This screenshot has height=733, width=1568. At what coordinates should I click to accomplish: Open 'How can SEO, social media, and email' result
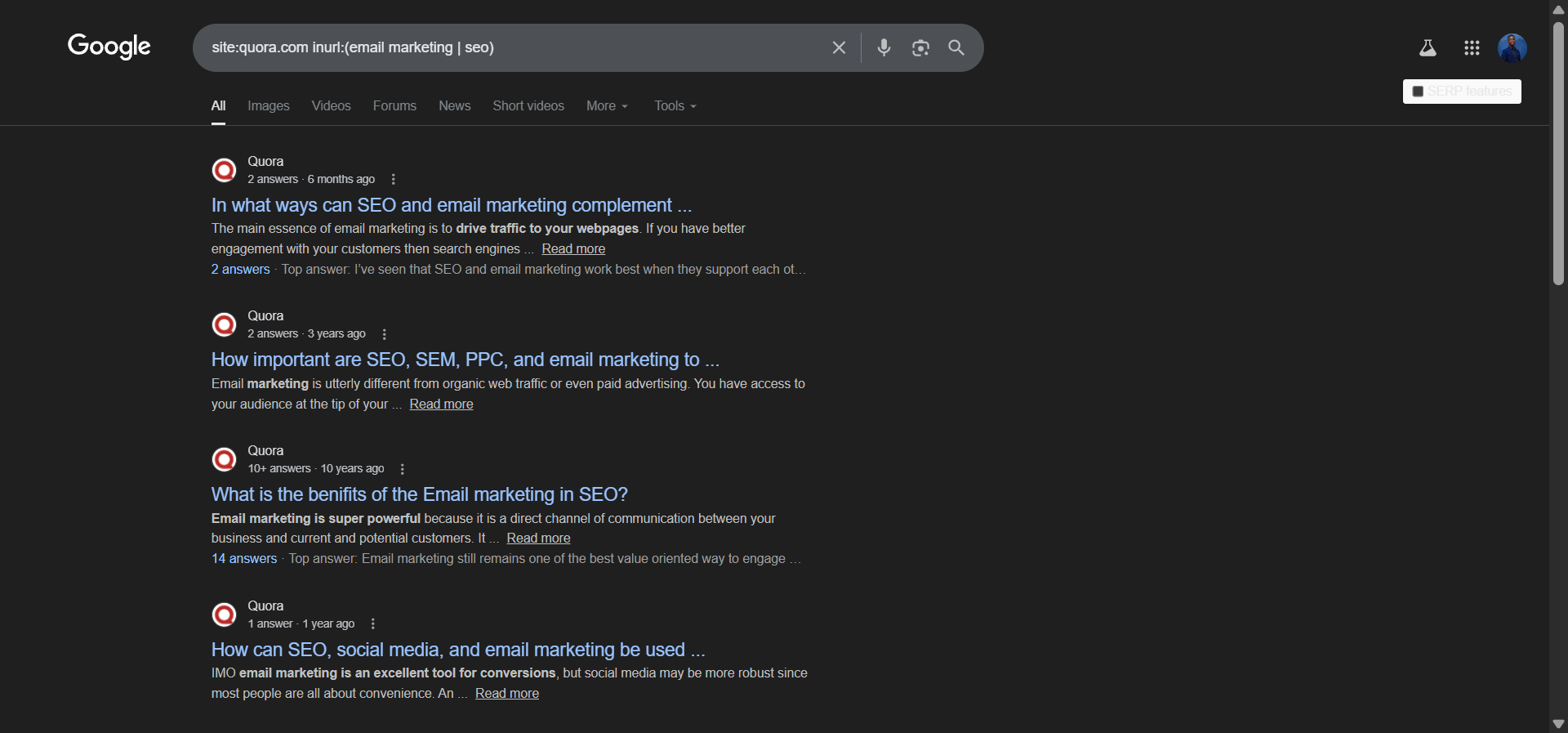458,650
